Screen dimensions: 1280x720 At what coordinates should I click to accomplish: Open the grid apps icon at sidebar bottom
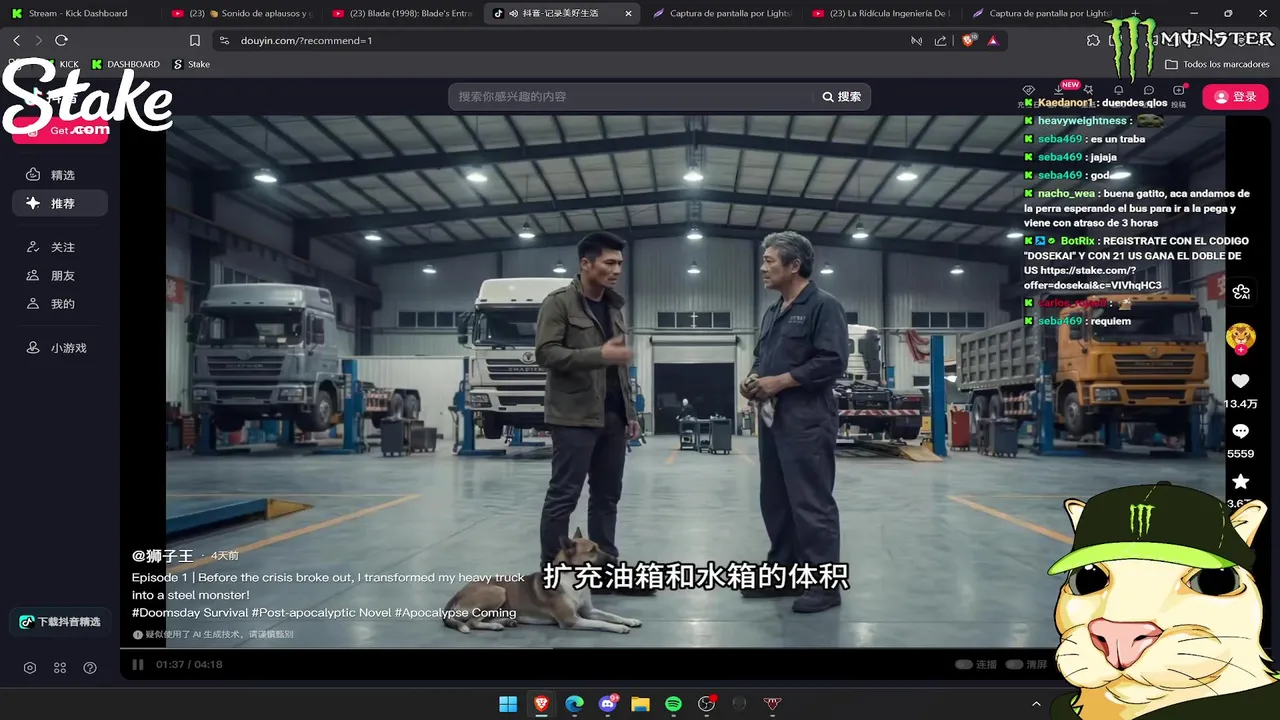click(x=60, y=668)
